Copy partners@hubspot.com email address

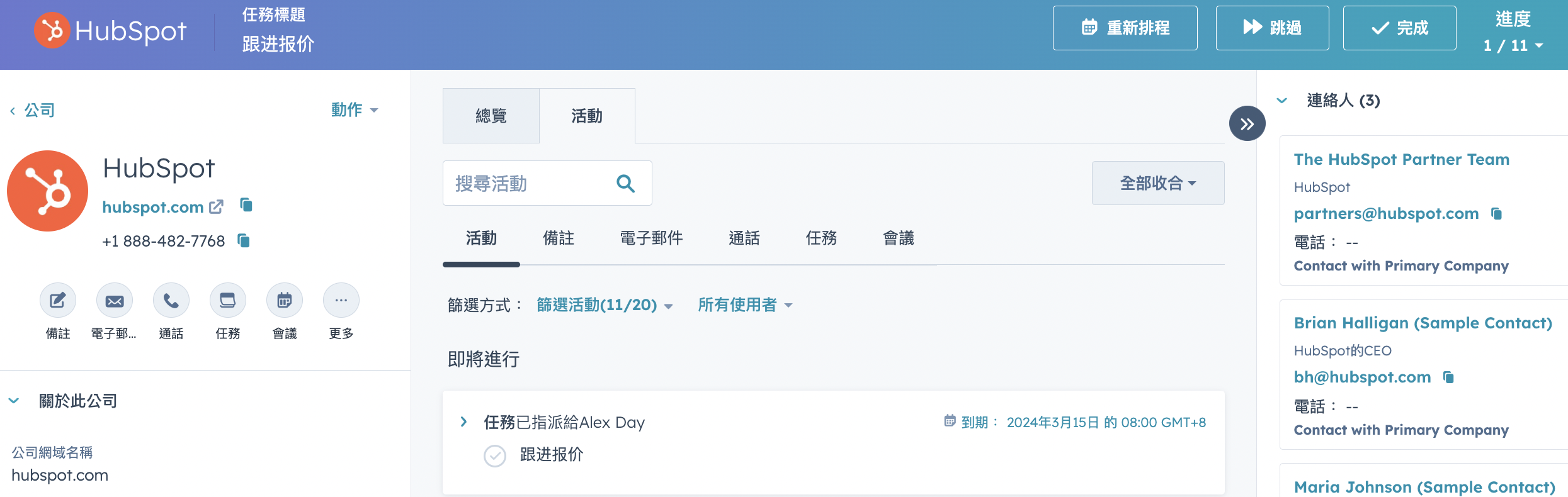(1497, 214)
